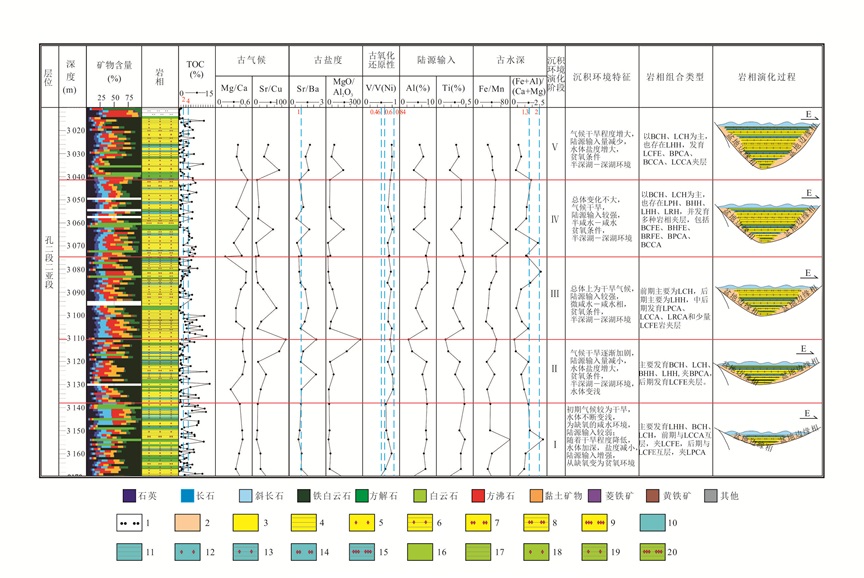Click the Mg/Ca sub-header
The width and height of the screenshot is (864, 578).
pos(234,88)
